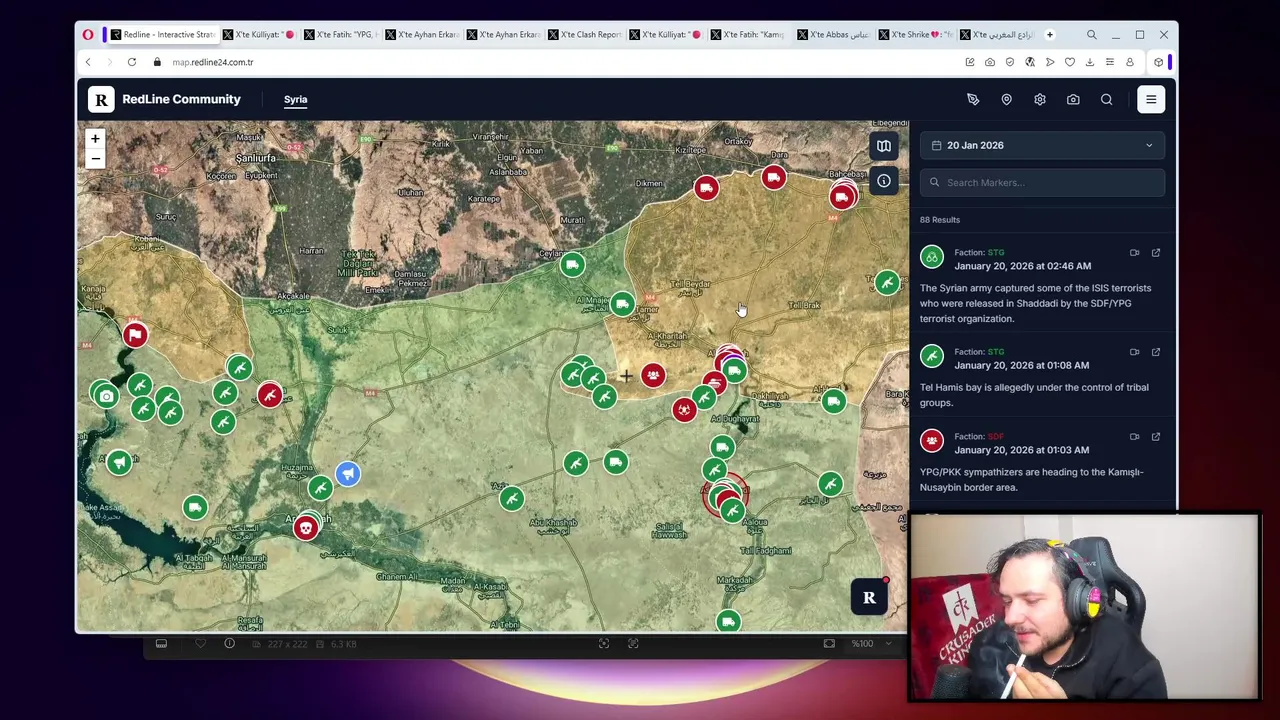Open a new browser tab

(1050, 35)
